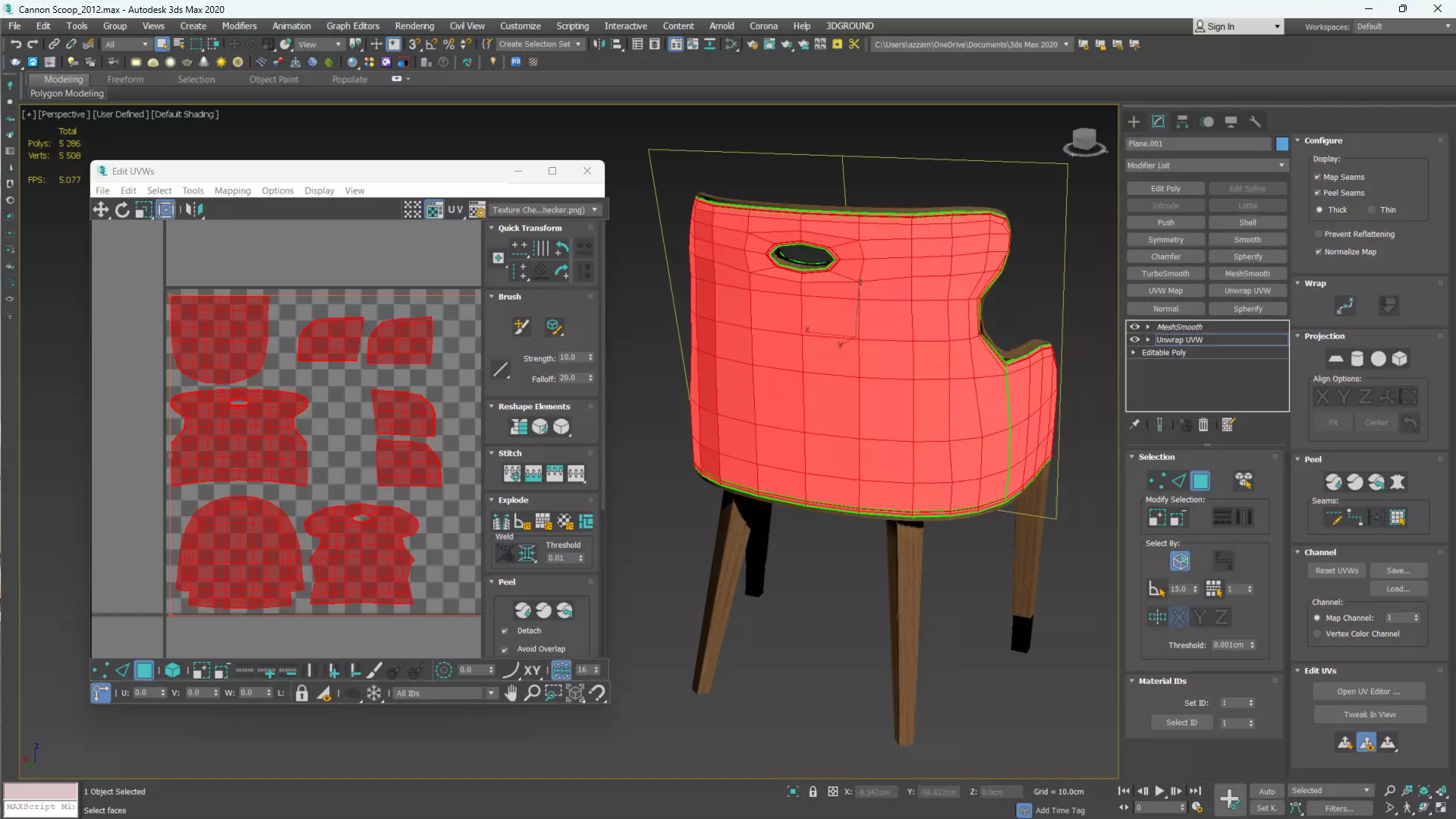Click the blue object color swatch
1456x819 pixels.
1282,144
